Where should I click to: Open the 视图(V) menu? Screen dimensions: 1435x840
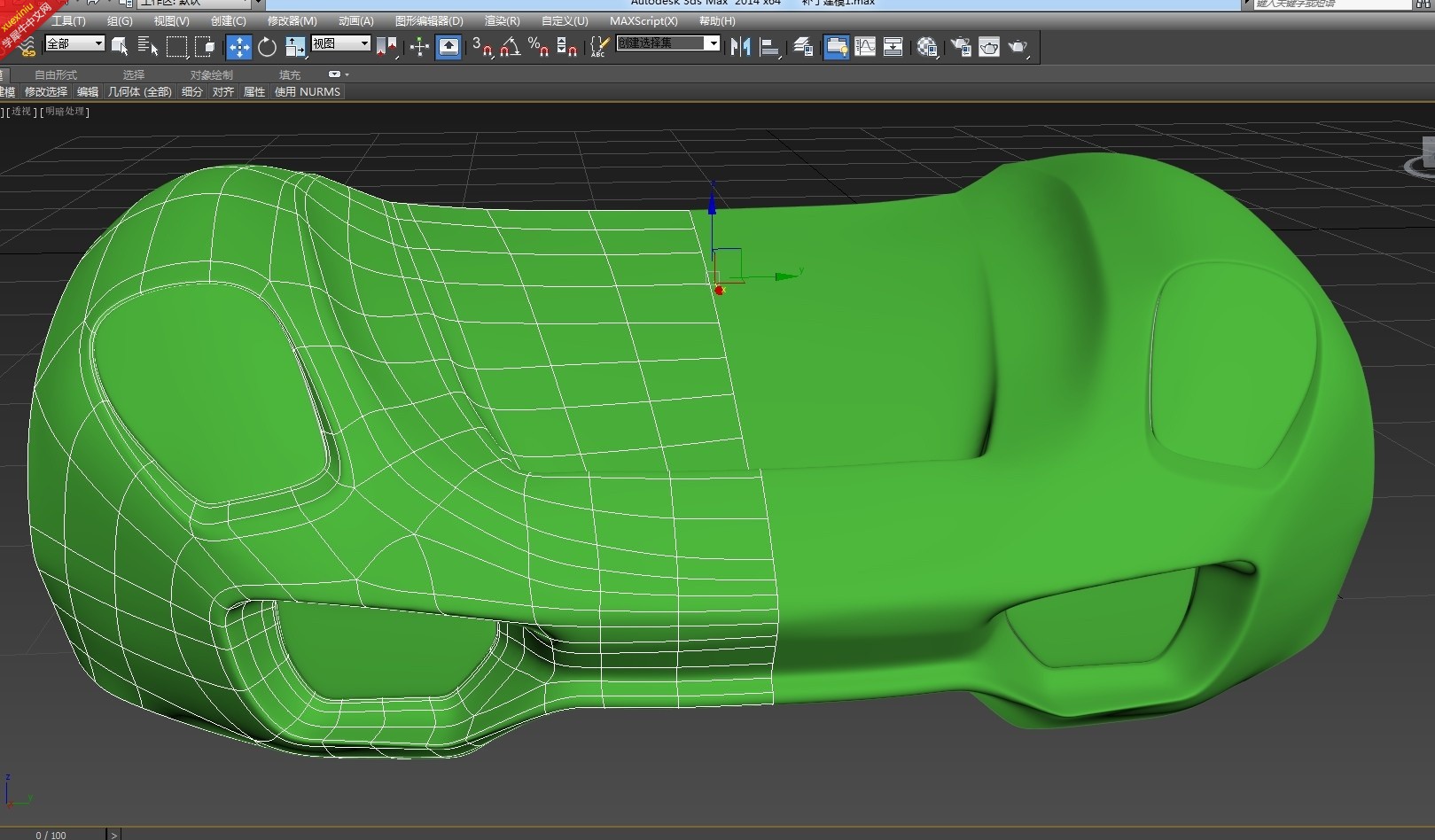point(171,20)
